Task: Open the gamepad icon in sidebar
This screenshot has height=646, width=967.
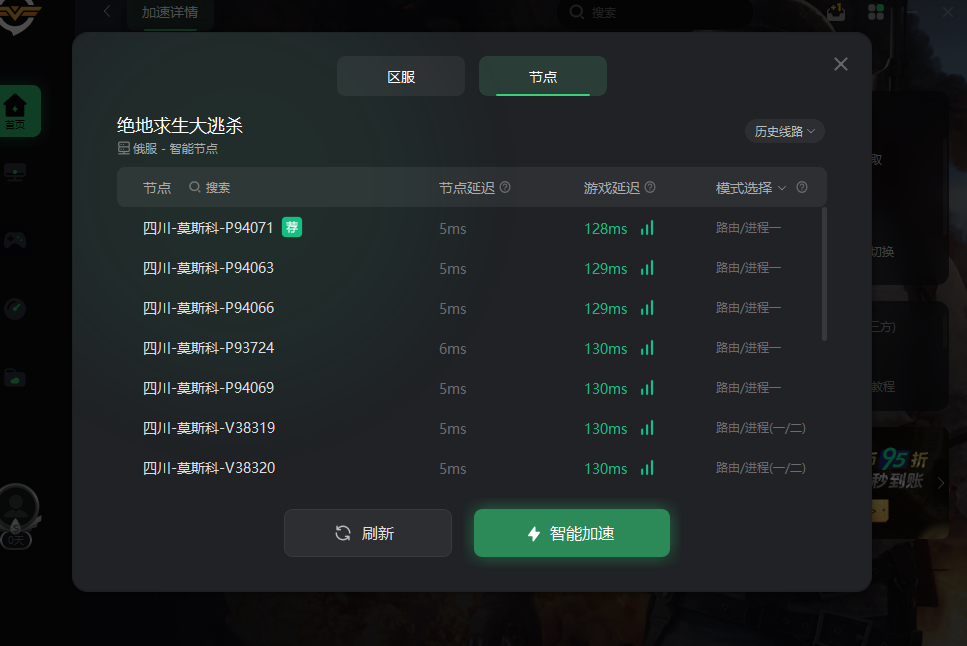Action: point(15,240)
